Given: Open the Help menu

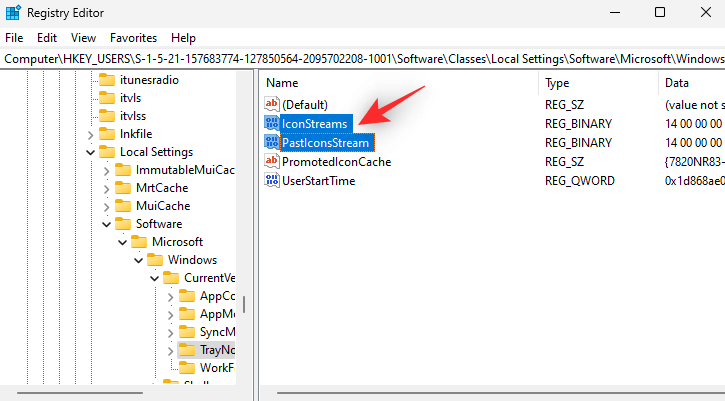Looking at the screenshot, I should (x=183, y=38).
